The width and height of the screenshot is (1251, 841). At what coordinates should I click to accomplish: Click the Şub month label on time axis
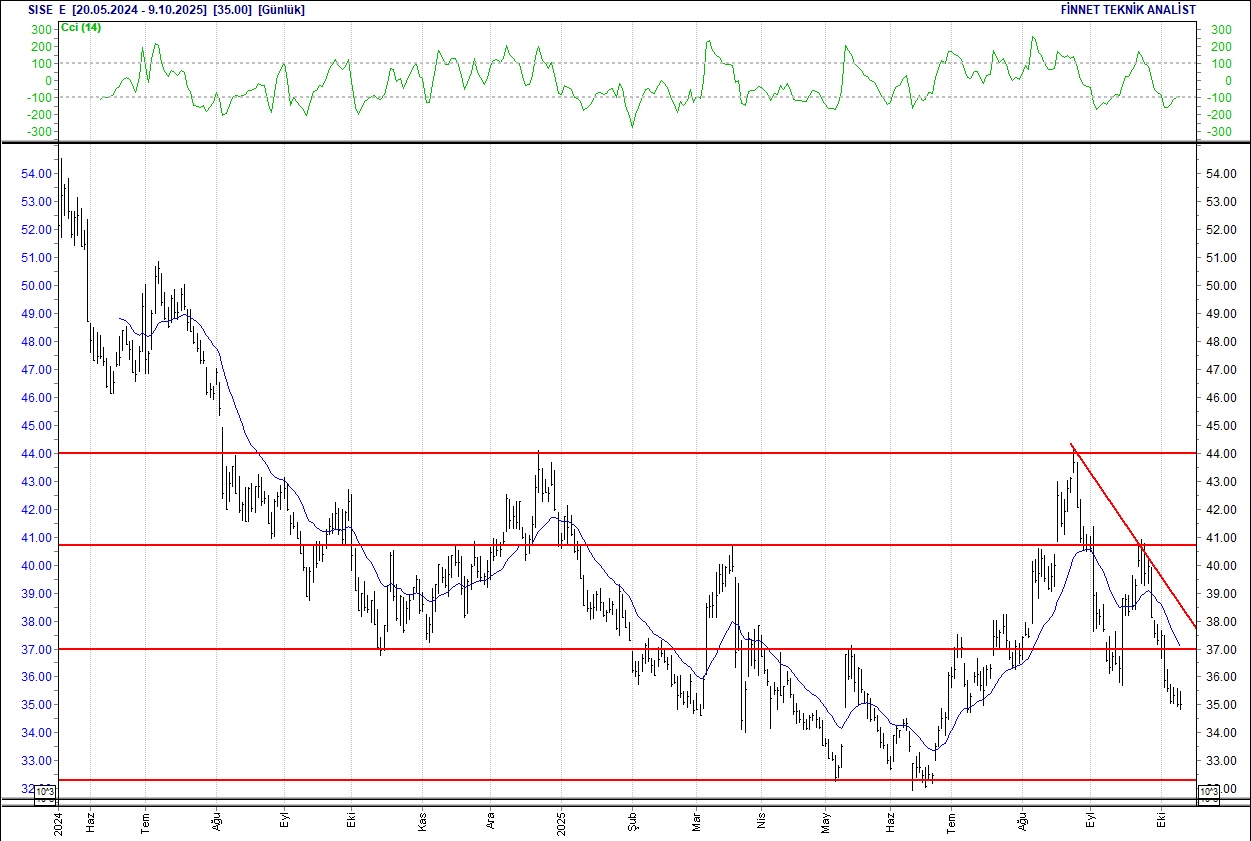[632, 822]
